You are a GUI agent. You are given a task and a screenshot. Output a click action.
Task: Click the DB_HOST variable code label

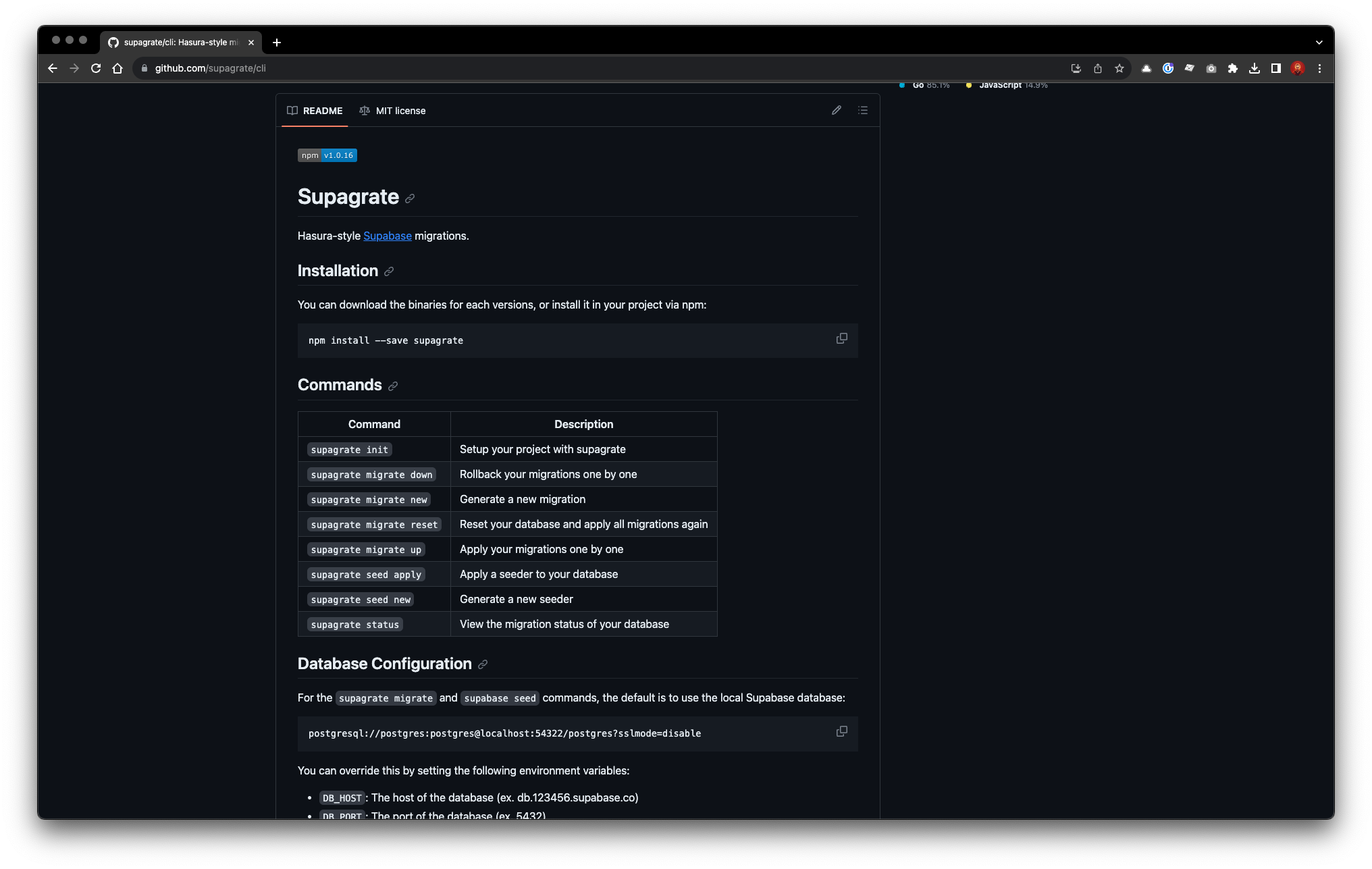(x=342, y=798)
